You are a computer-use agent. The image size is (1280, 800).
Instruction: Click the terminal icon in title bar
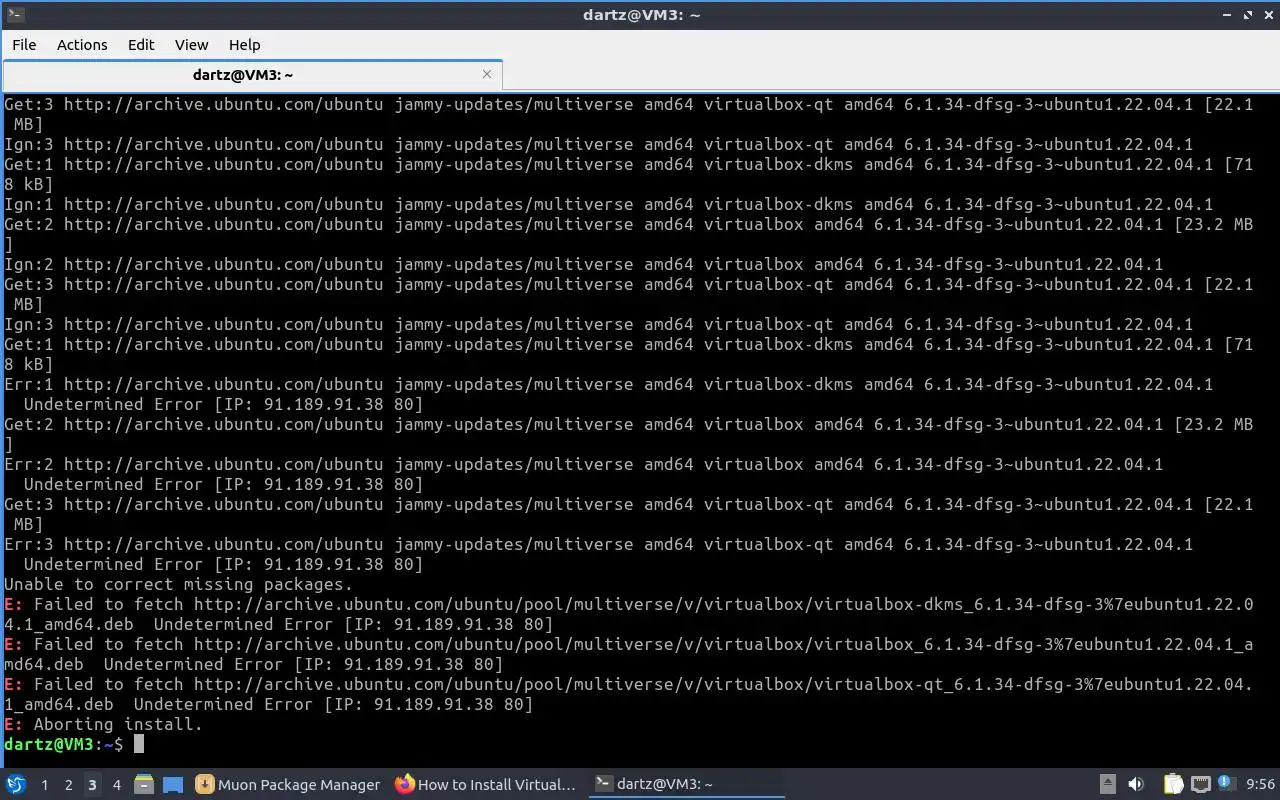(15, 14)
